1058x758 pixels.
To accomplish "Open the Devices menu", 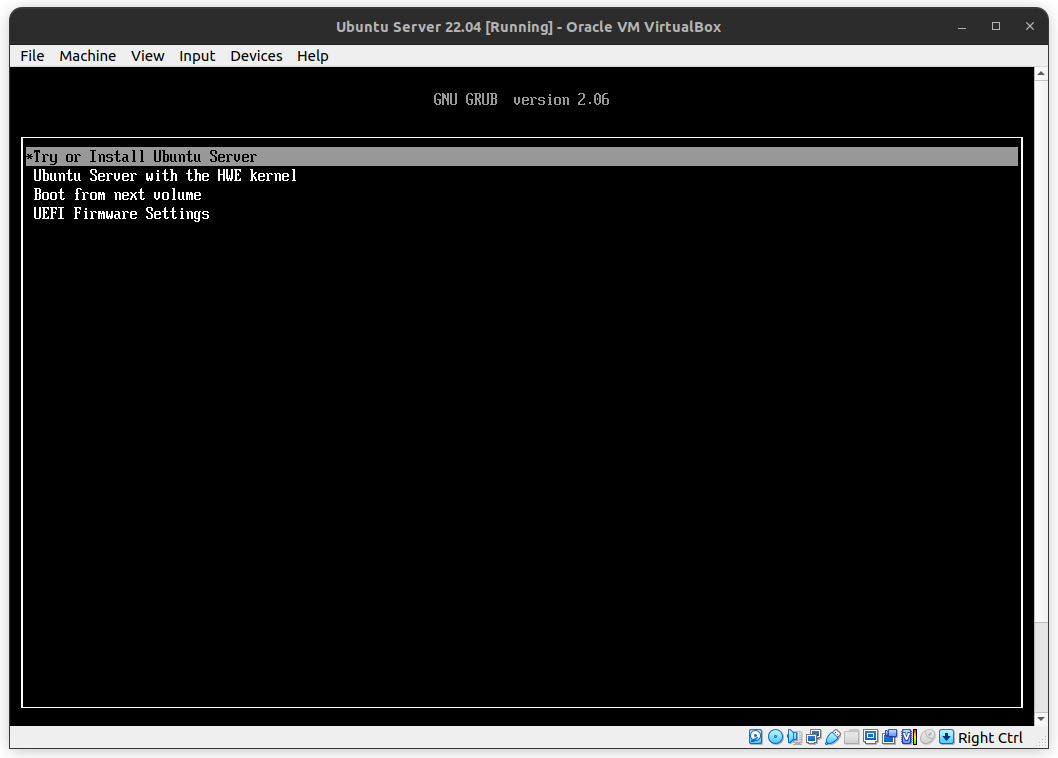I will pyautogui.click(x=256, y=56).
